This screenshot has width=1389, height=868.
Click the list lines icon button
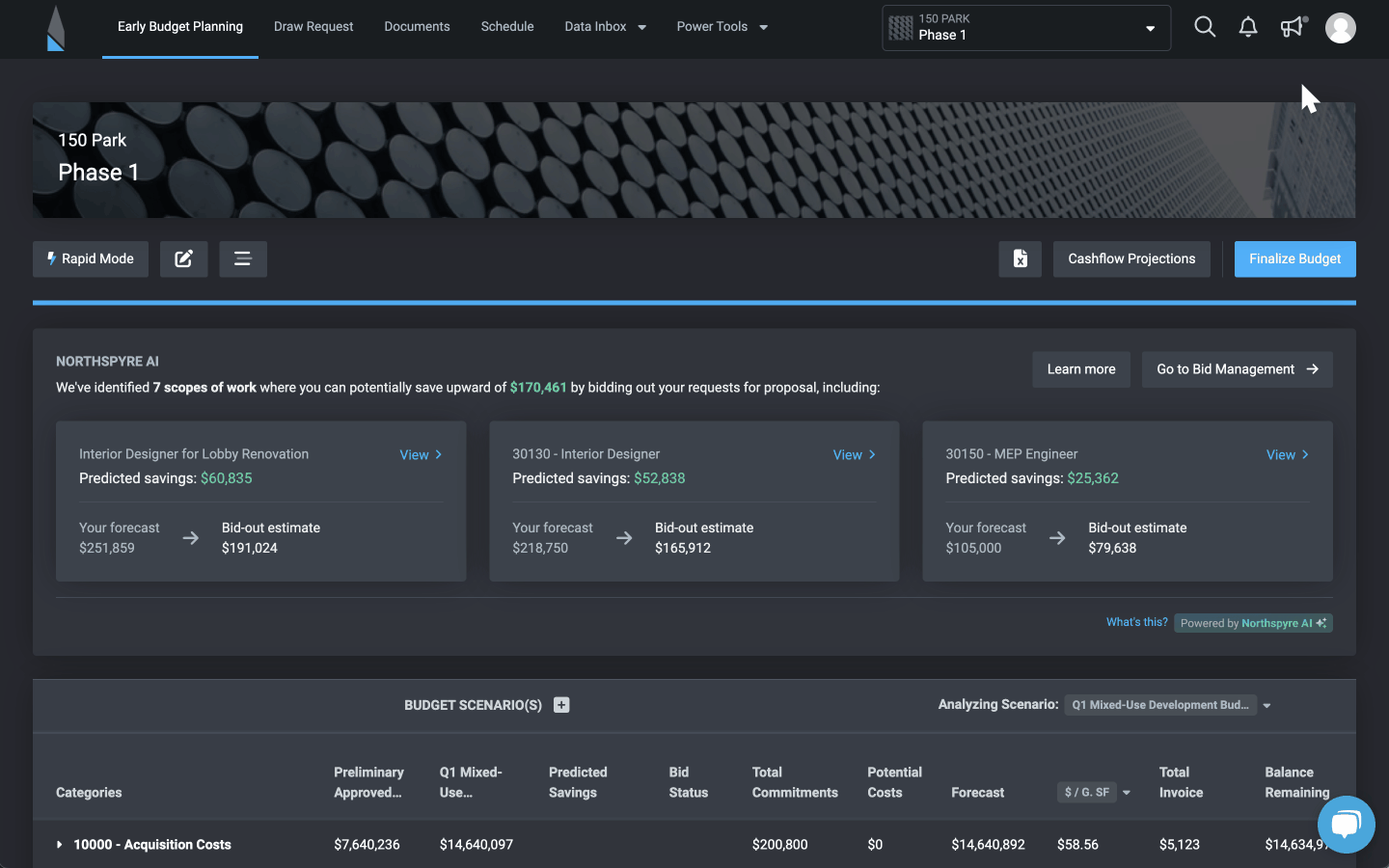(x=243, y=258)
